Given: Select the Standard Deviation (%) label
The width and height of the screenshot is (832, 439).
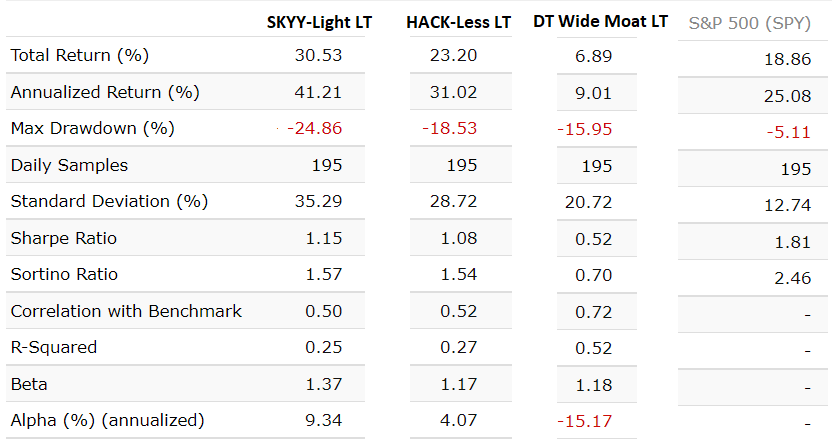Looking at the screenshot, I should coord(109,201).
